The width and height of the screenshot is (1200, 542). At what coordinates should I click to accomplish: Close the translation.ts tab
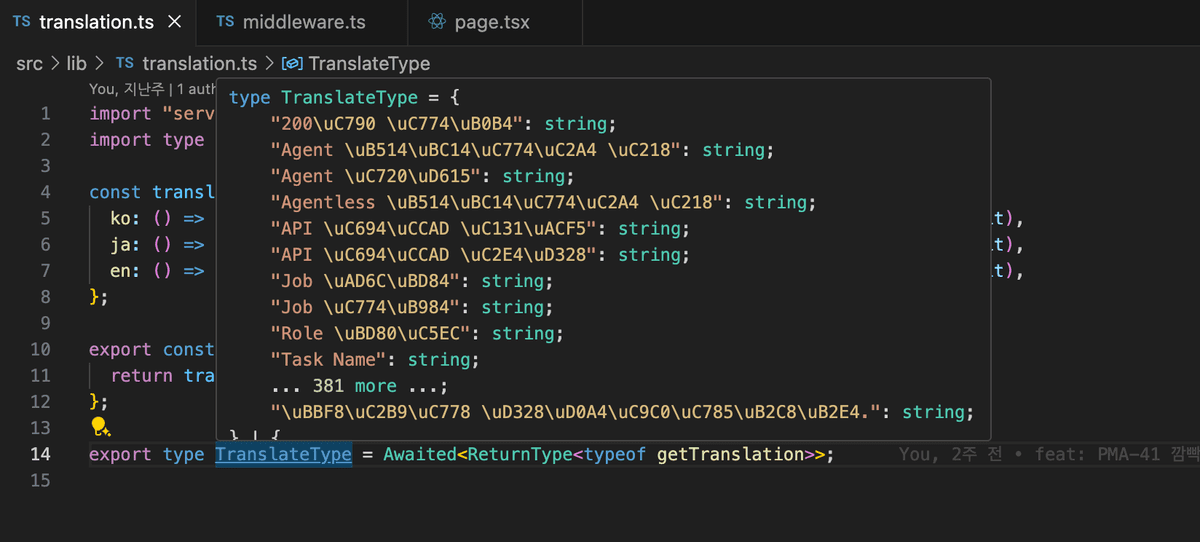174,22
